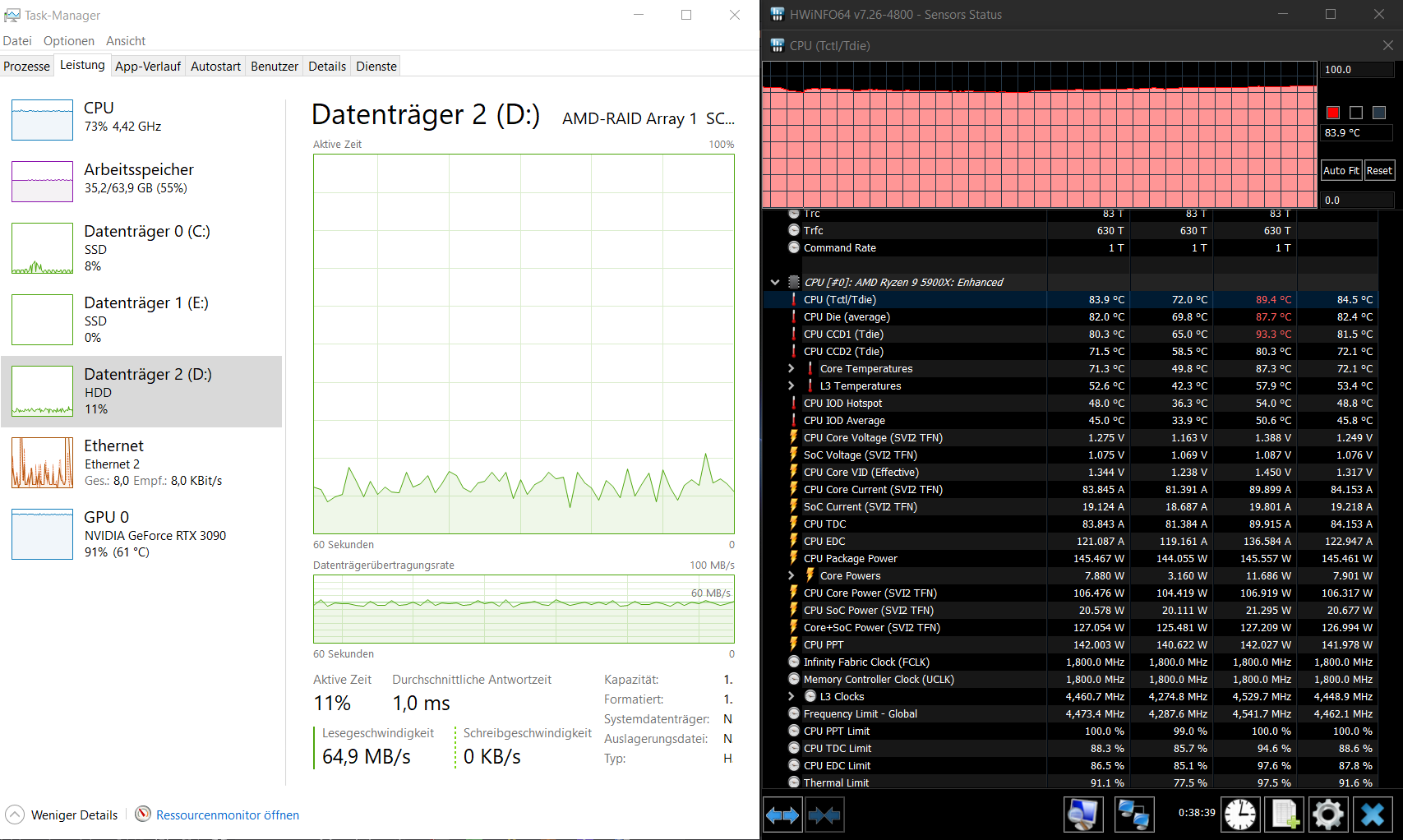
Task: Click the clock icon beside Infinity Fabric Clock
Action: click(x=794, y=661)
